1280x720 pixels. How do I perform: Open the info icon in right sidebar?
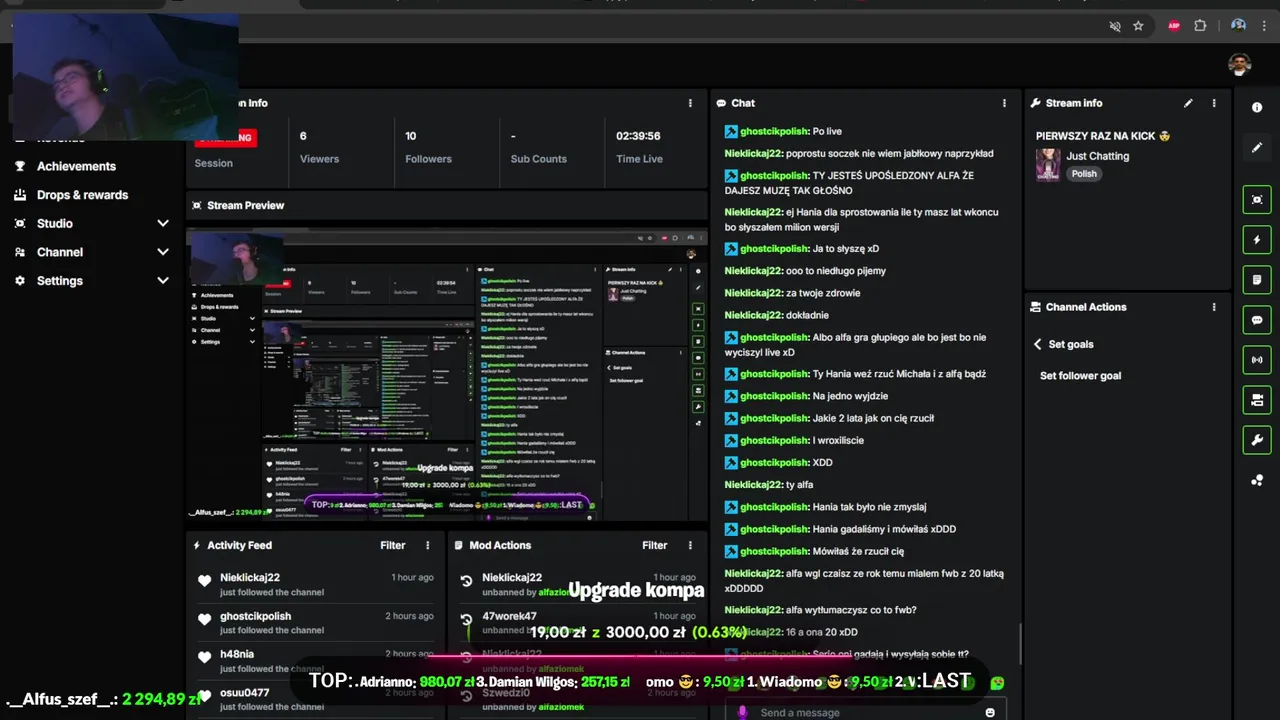pyautogui.click(x=1257, y=107)
